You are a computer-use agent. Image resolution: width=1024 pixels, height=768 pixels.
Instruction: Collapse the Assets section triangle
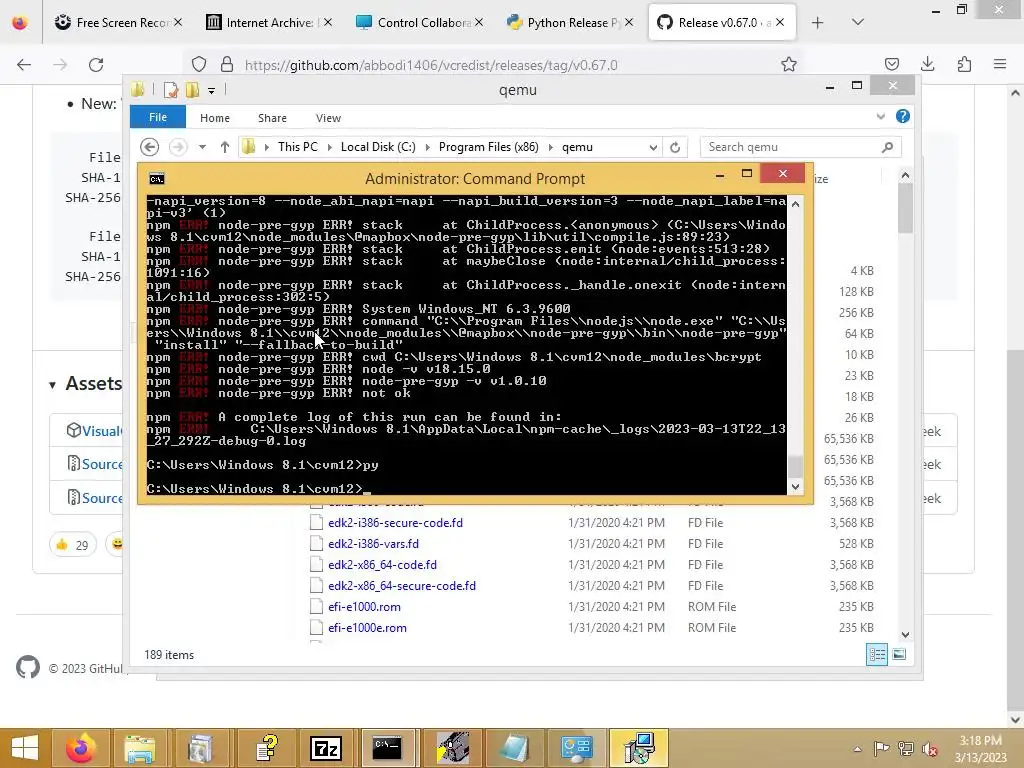coord(52,385)
